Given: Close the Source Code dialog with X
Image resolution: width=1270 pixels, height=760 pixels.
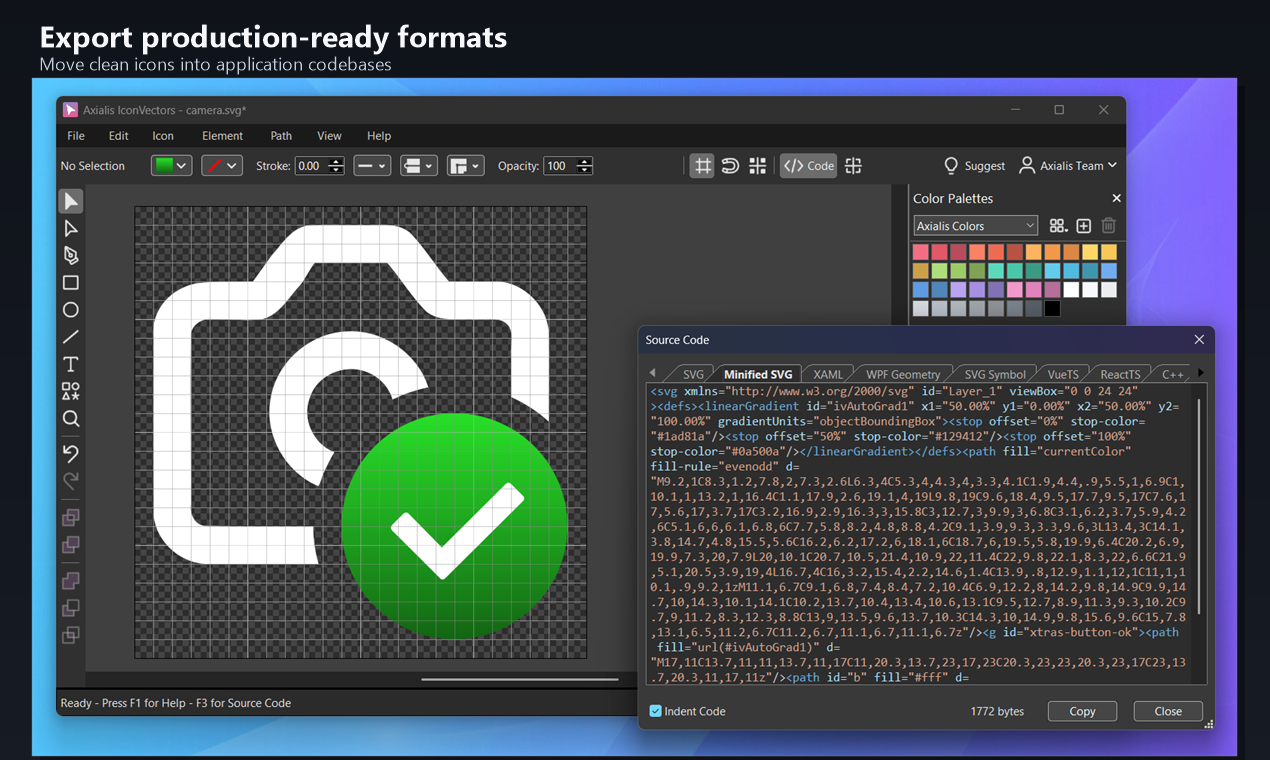Looking at the screenshot, I should [1200, 340].
